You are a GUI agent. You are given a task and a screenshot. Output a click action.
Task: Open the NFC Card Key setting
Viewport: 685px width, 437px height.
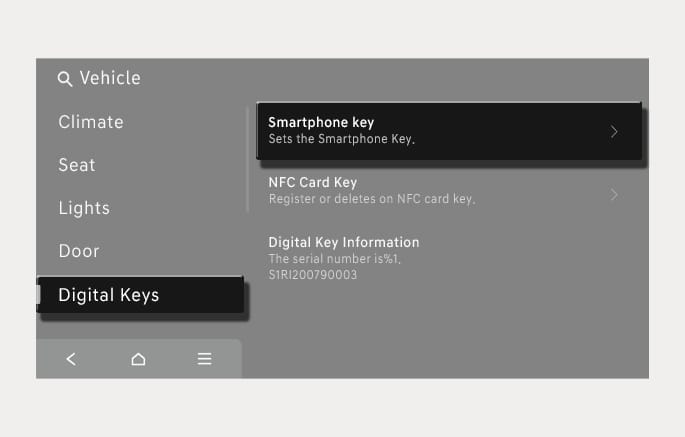450,191
